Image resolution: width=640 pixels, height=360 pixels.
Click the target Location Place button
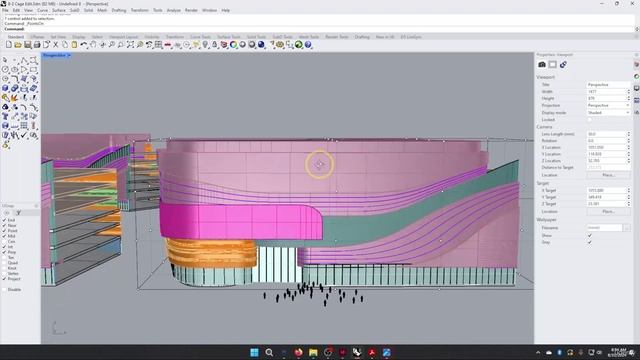click(x=608, y=211)
